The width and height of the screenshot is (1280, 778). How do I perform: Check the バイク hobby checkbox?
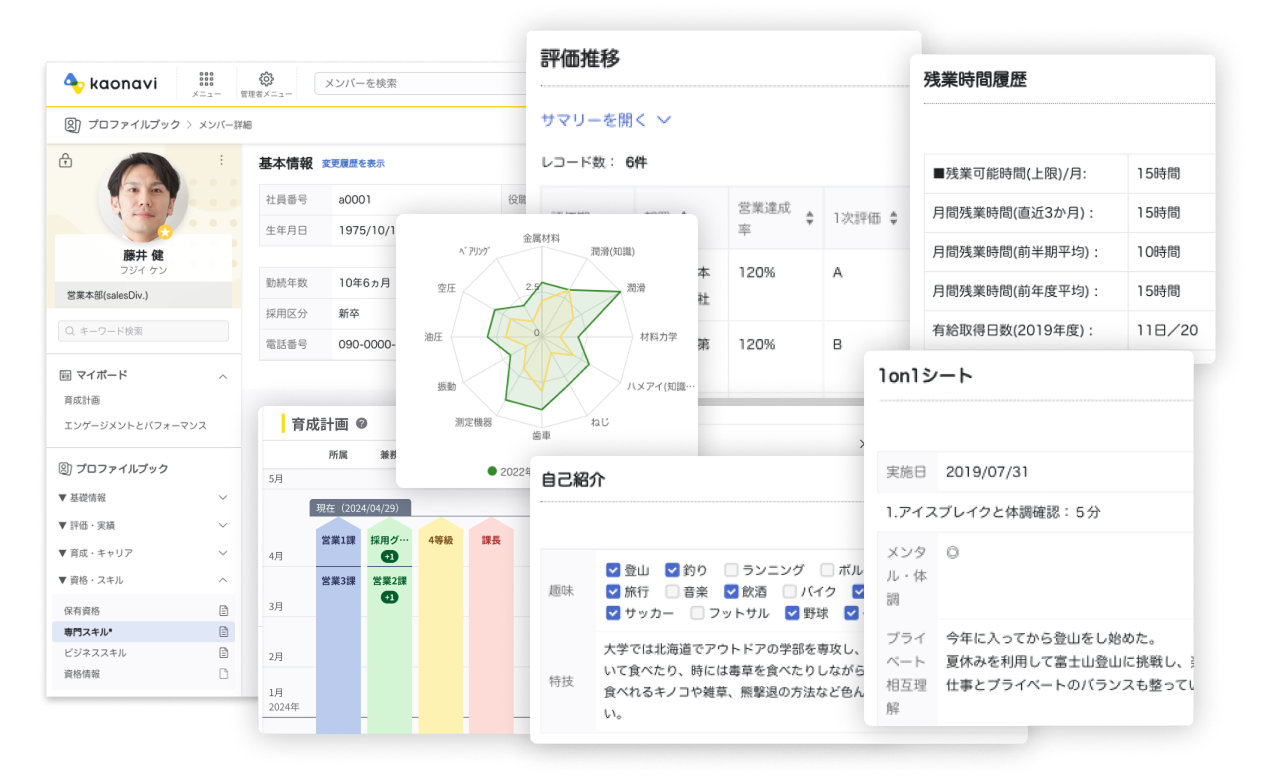pyautogui.click(x=790, y=592)
